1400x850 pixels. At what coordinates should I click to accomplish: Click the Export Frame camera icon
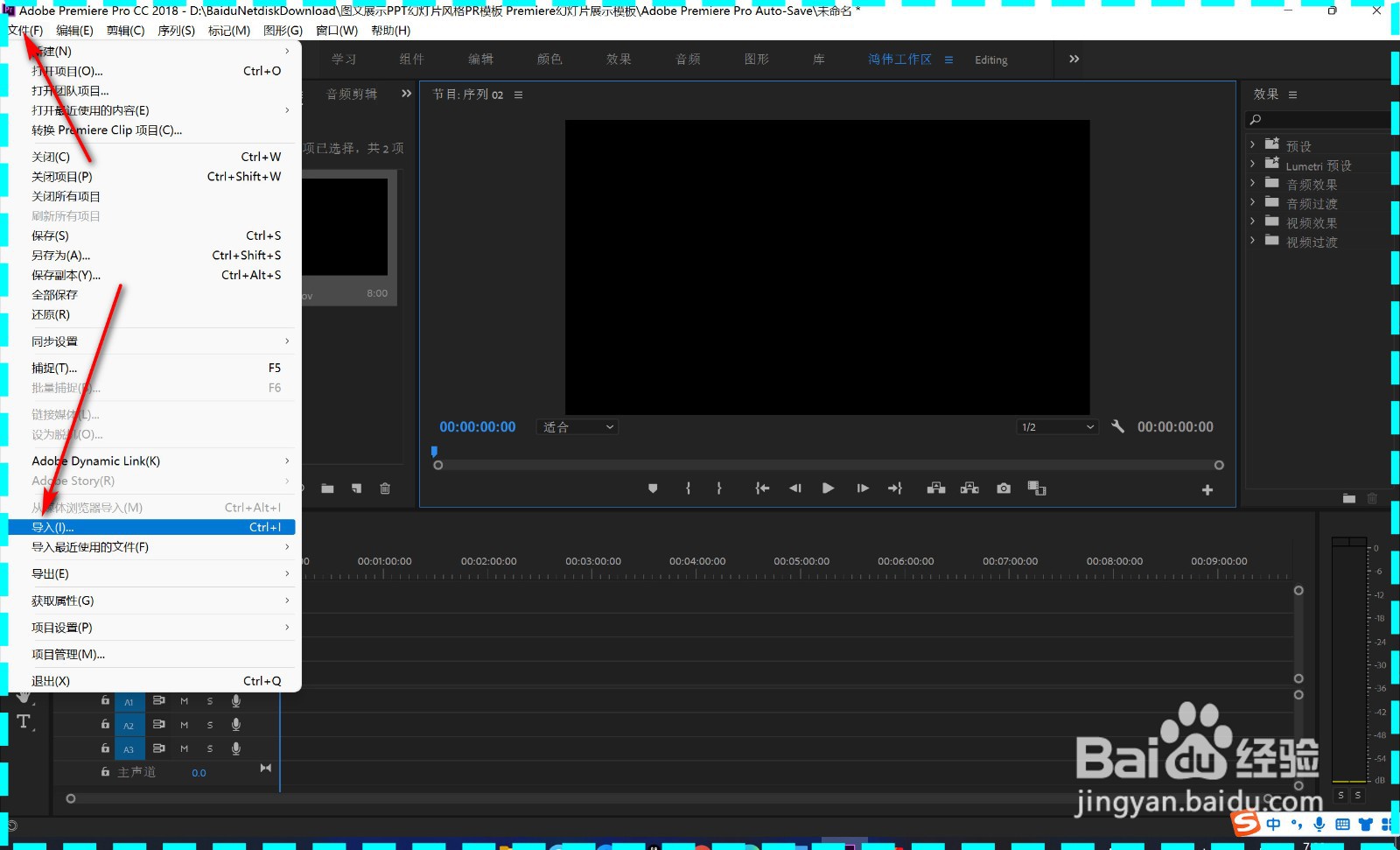1004,488
